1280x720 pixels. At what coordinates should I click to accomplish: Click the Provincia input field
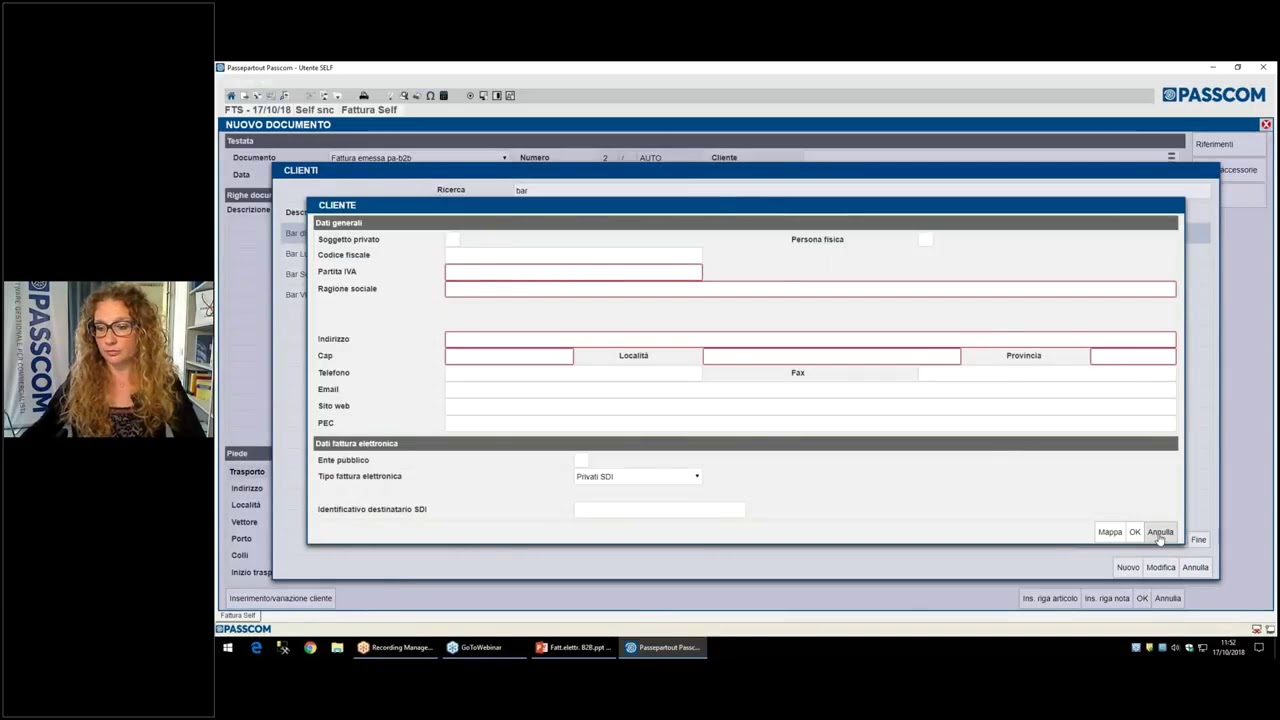pos(1133,356)
